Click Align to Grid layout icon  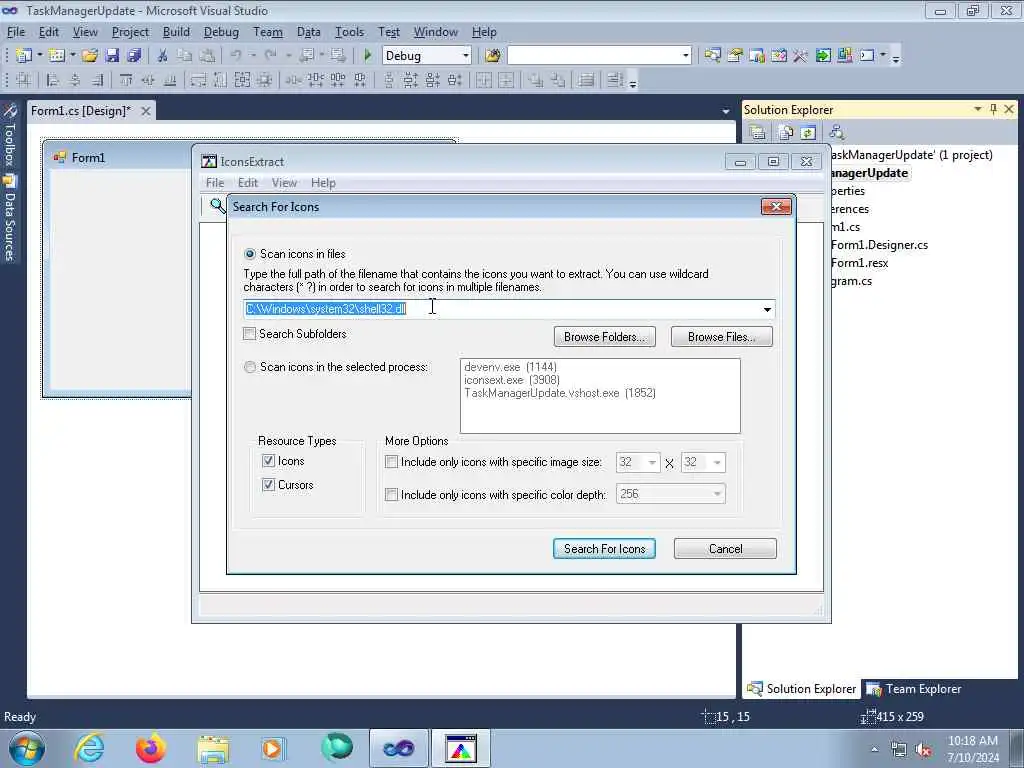pos(24,80)
